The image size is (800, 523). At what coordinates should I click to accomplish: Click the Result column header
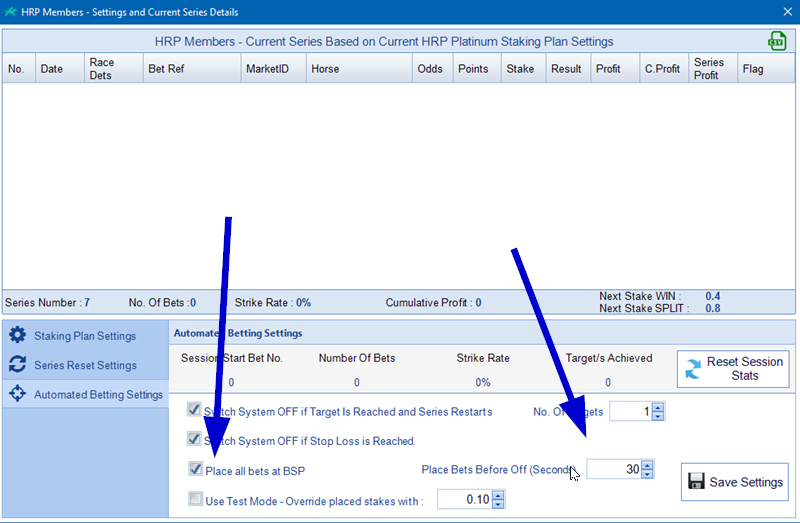point(568,68)
